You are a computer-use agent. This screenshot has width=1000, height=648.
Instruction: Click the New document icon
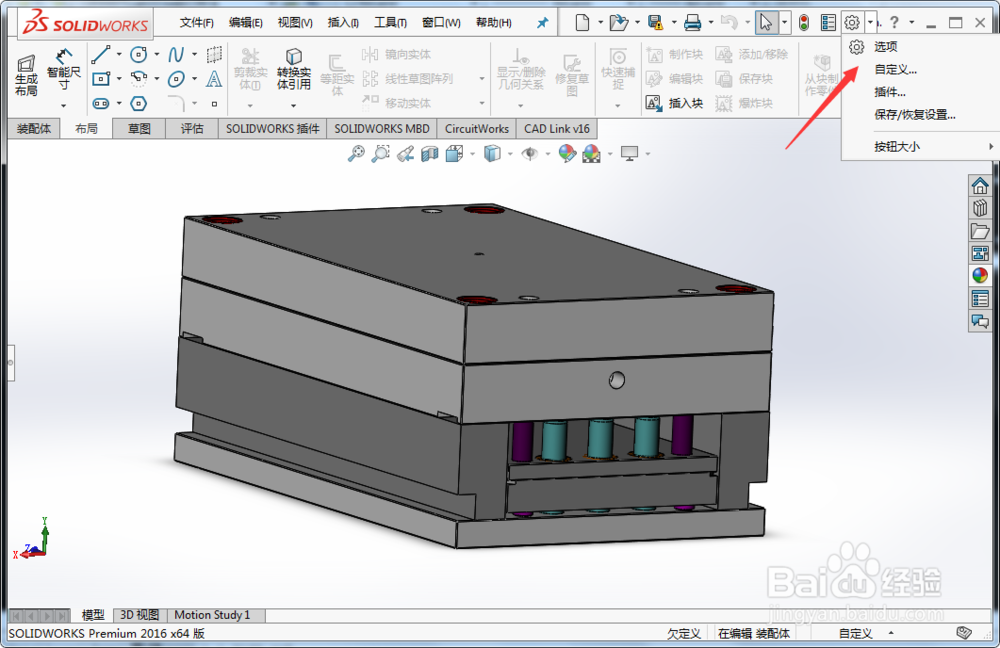[582, 23]
